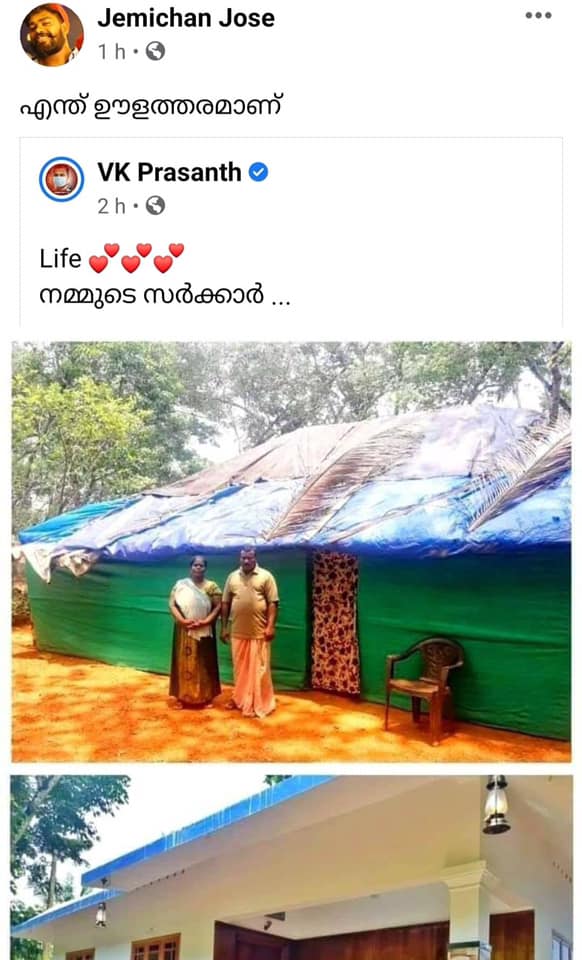Click the Jemichan Jose name link
This screenshot has width=582, height=960.
(186, 18)
